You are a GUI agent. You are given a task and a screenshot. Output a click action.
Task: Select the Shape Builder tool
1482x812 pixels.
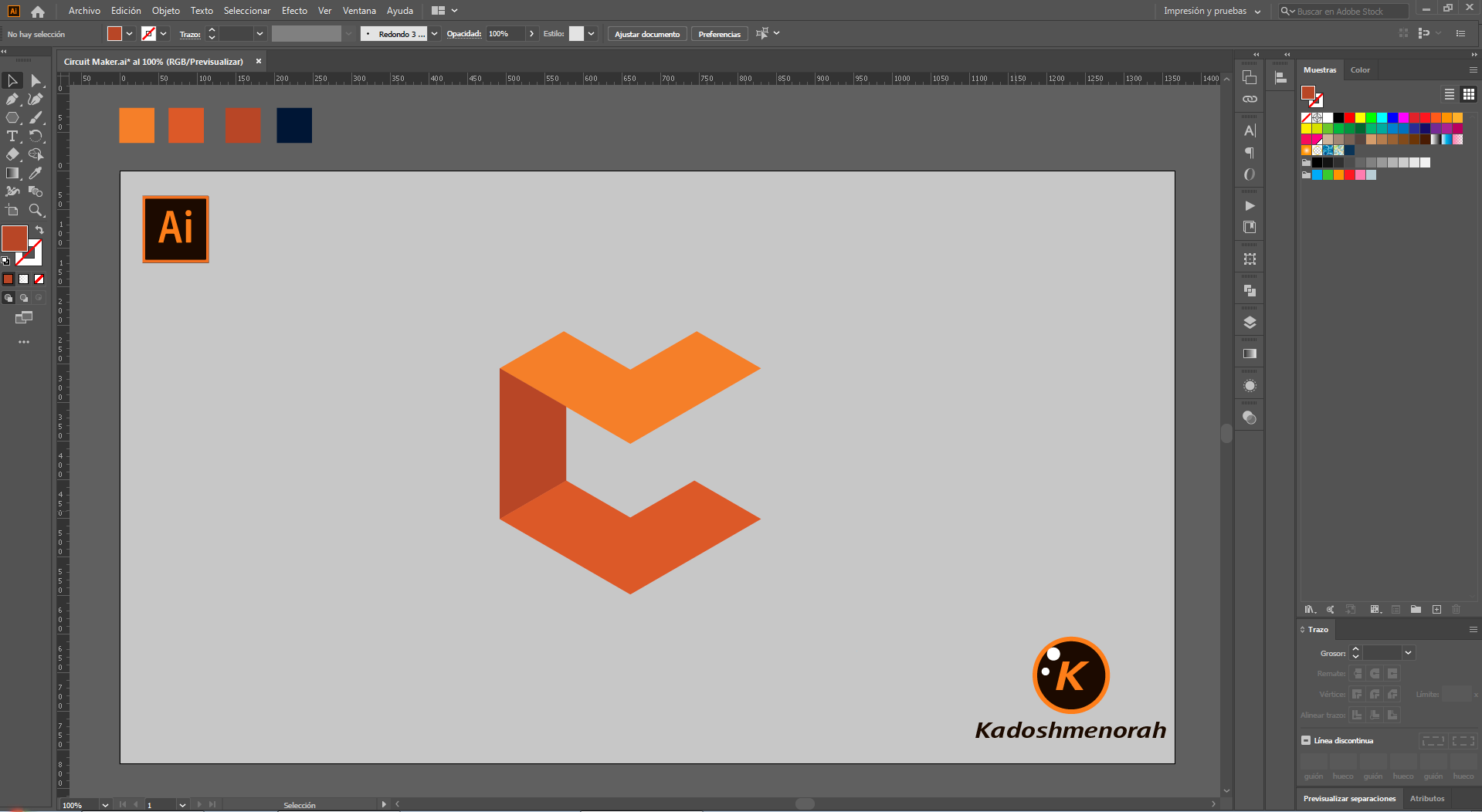(x=36, y=154)
